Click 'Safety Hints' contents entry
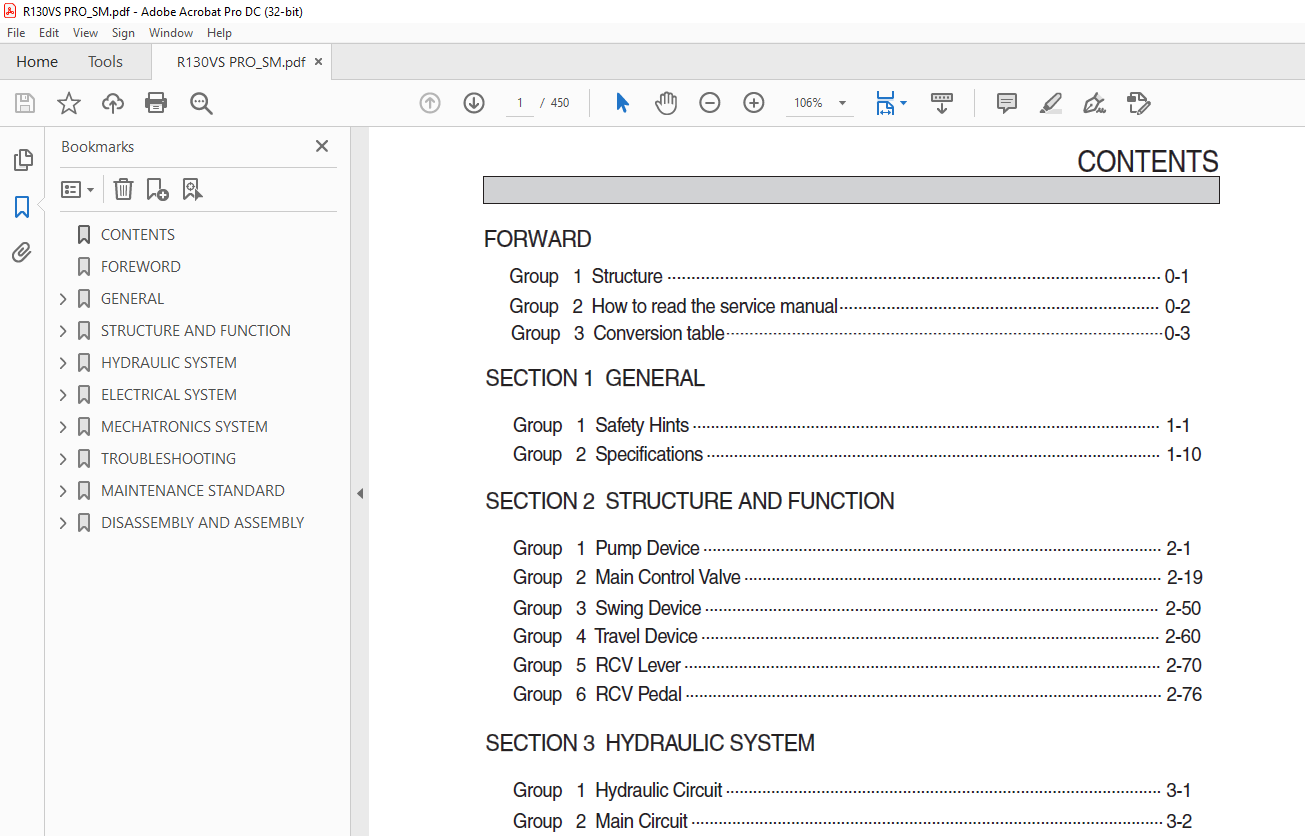This screenshot has width=1305, height=836. tap(642, 425)
